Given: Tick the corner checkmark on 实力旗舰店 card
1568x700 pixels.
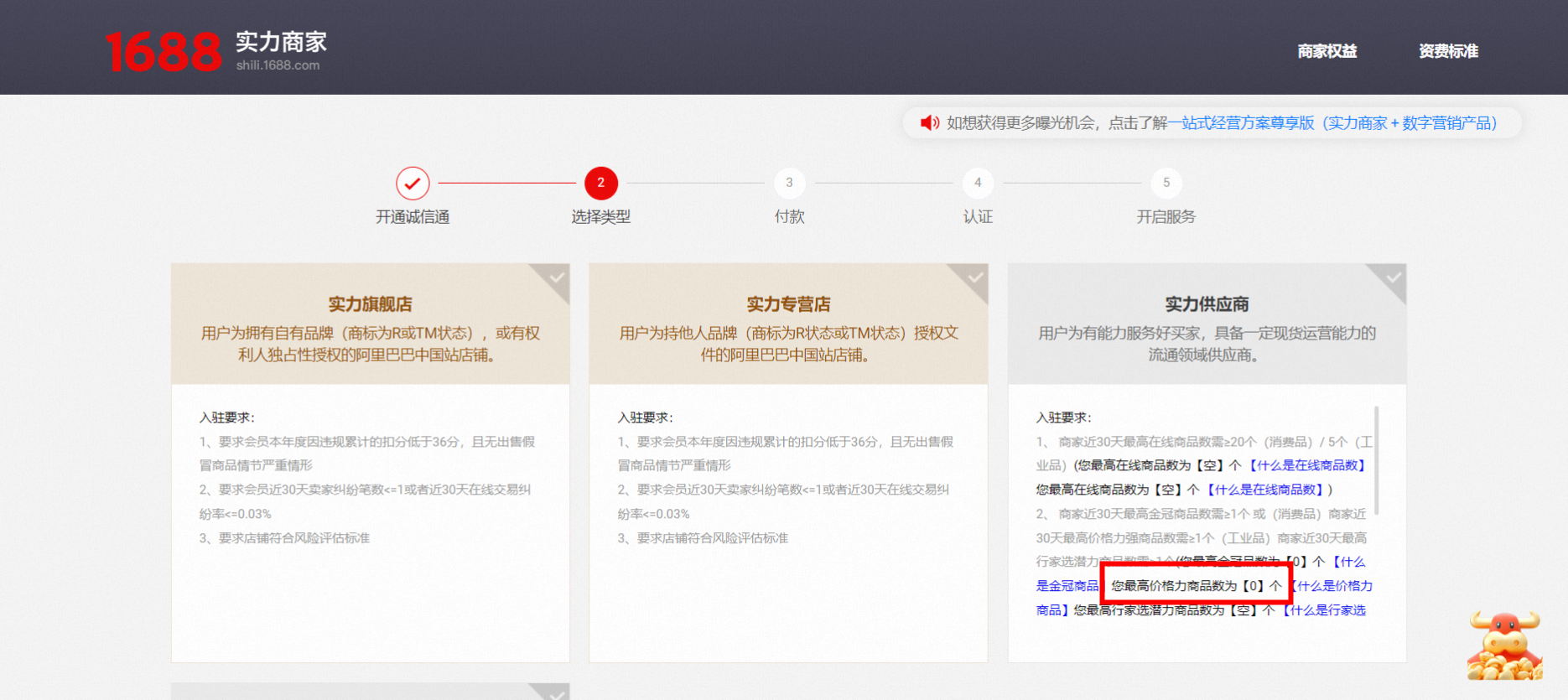Looking at the screenshot, I should point(556,277).
